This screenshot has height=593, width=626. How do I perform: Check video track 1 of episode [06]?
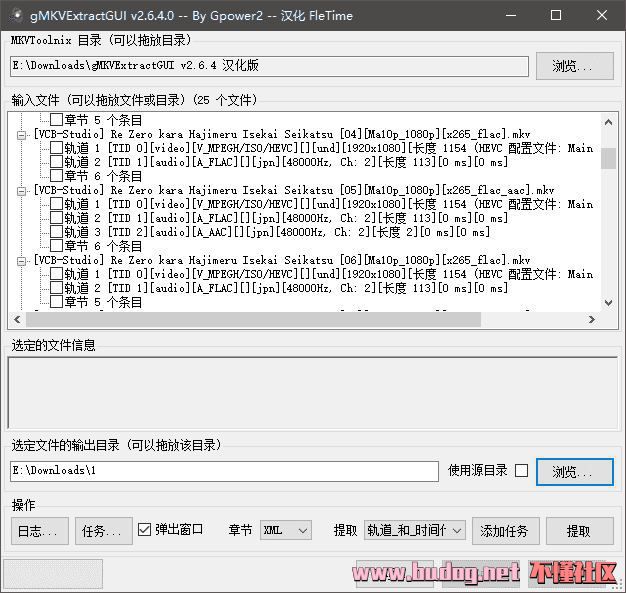pos(56,274)
